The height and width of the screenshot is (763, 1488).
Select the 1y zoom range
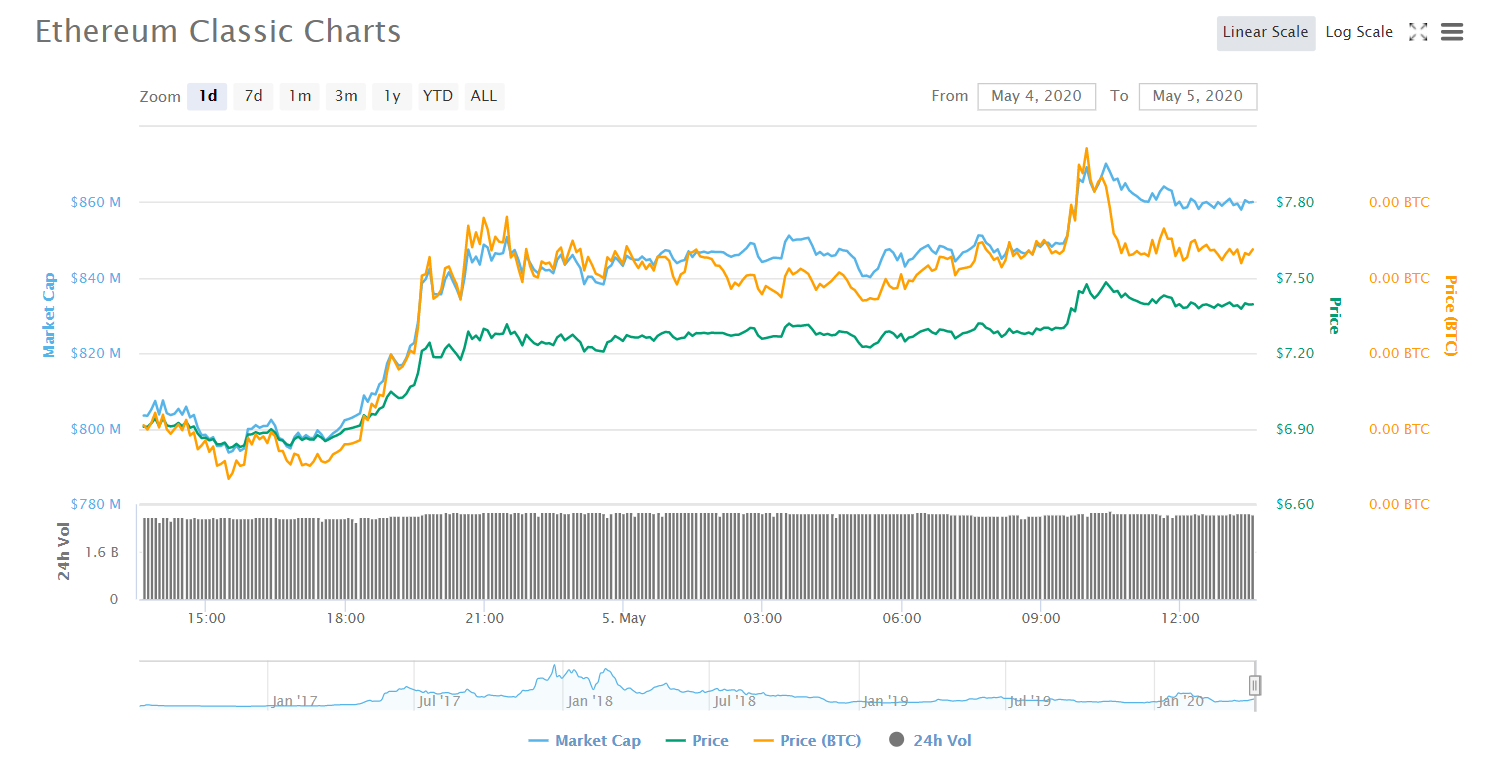tap(392, 96)
